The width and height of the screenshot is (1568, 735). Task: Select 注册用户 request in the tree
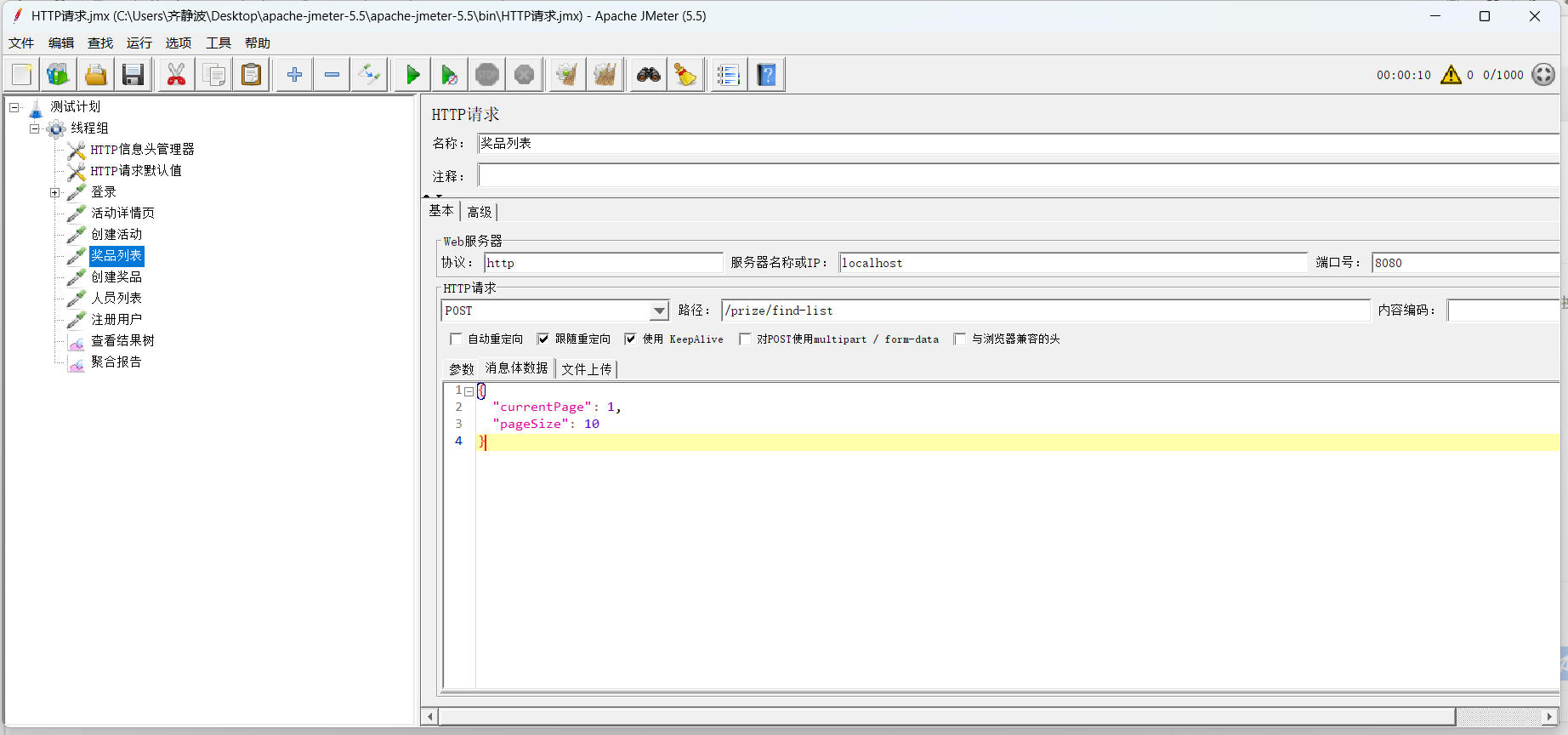pos(117,320)
